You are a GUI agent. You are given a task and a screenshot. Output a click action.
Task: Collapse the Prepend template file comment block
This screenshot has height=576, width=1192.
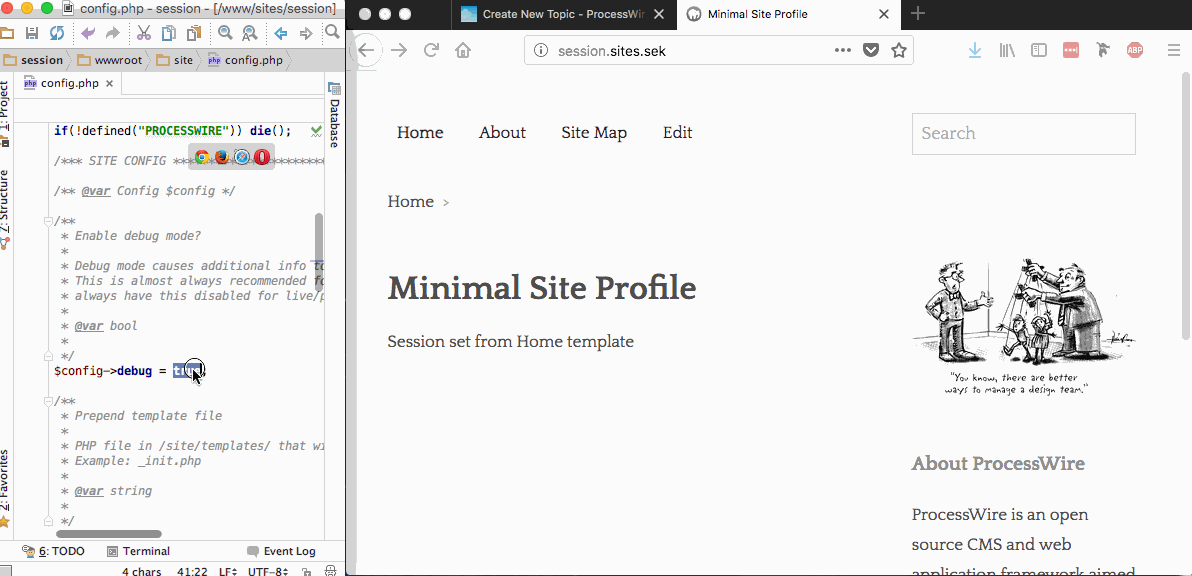47,401
